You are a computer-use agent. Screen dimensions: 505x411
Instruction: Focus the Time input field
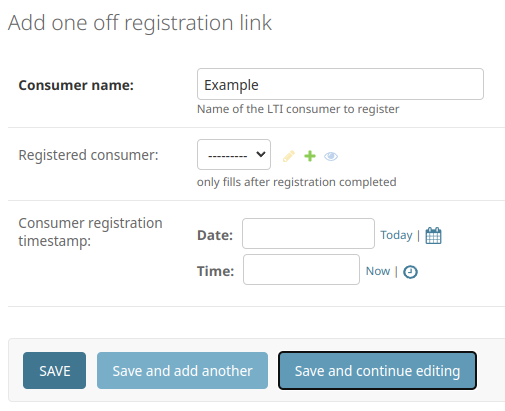[301, 269]
